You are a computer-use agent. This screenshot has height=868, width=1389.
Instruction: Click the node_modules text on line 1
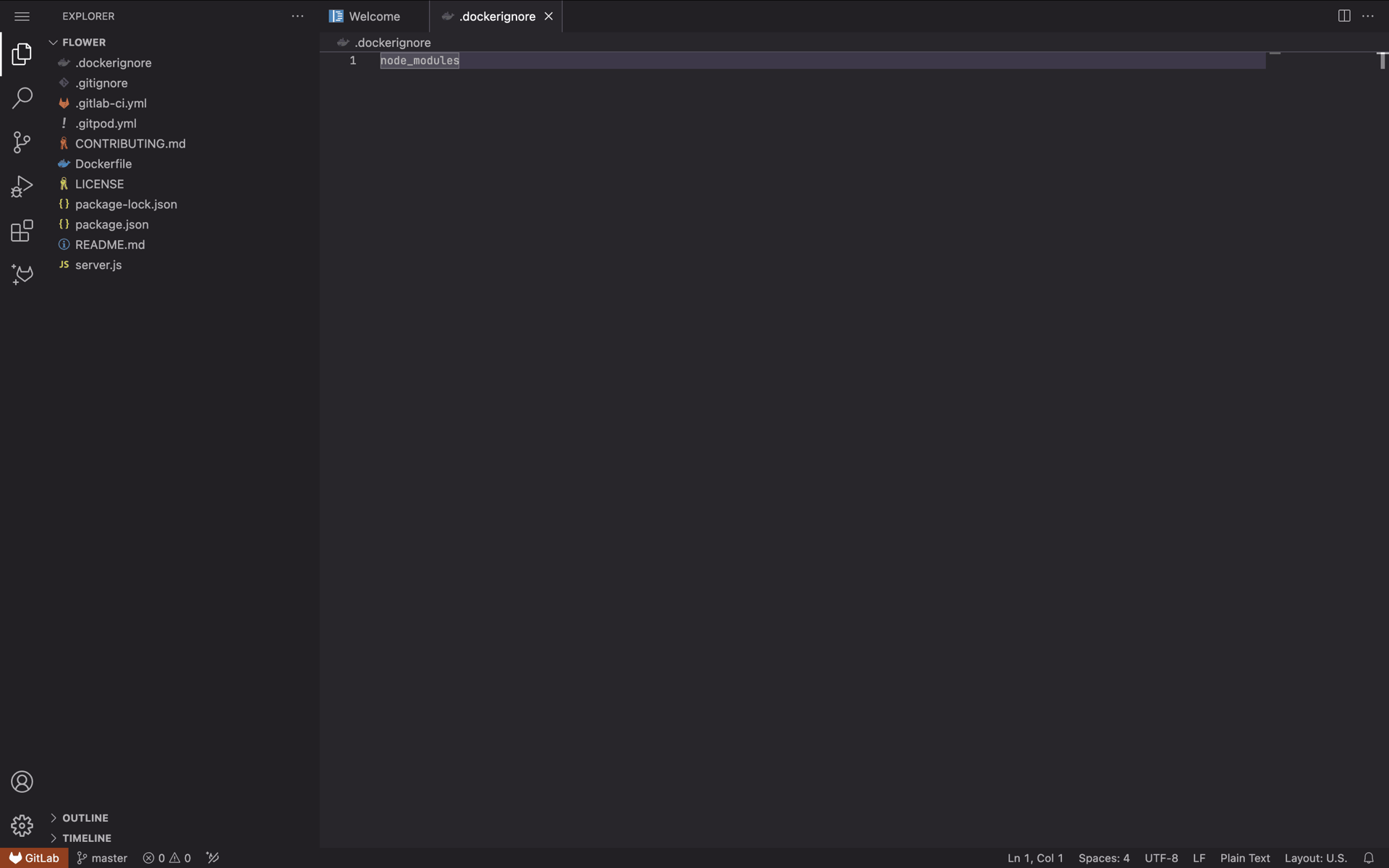(420, 61)
